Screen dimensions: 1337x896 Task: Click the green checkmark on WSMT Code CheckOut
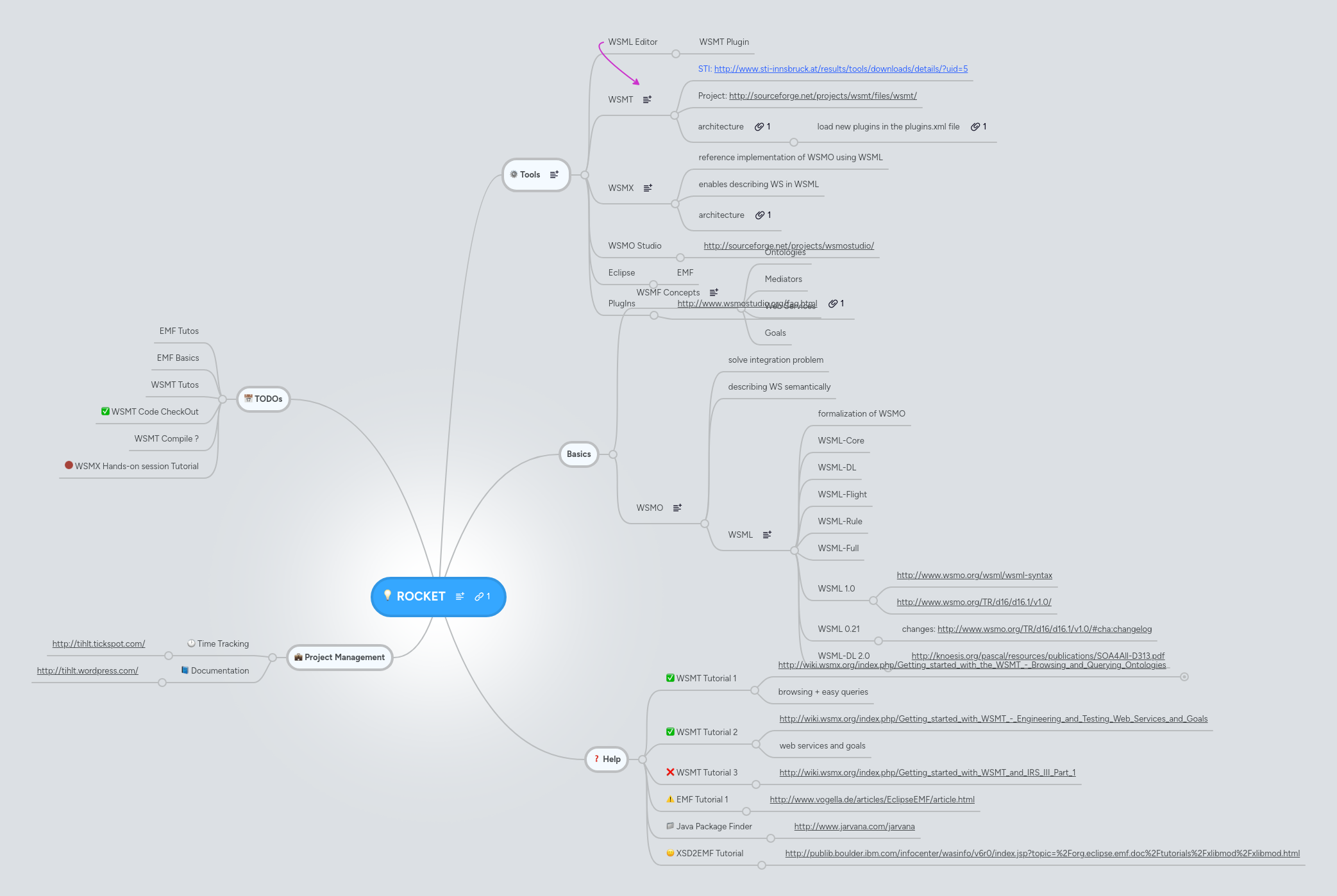[x=105, y=411]
